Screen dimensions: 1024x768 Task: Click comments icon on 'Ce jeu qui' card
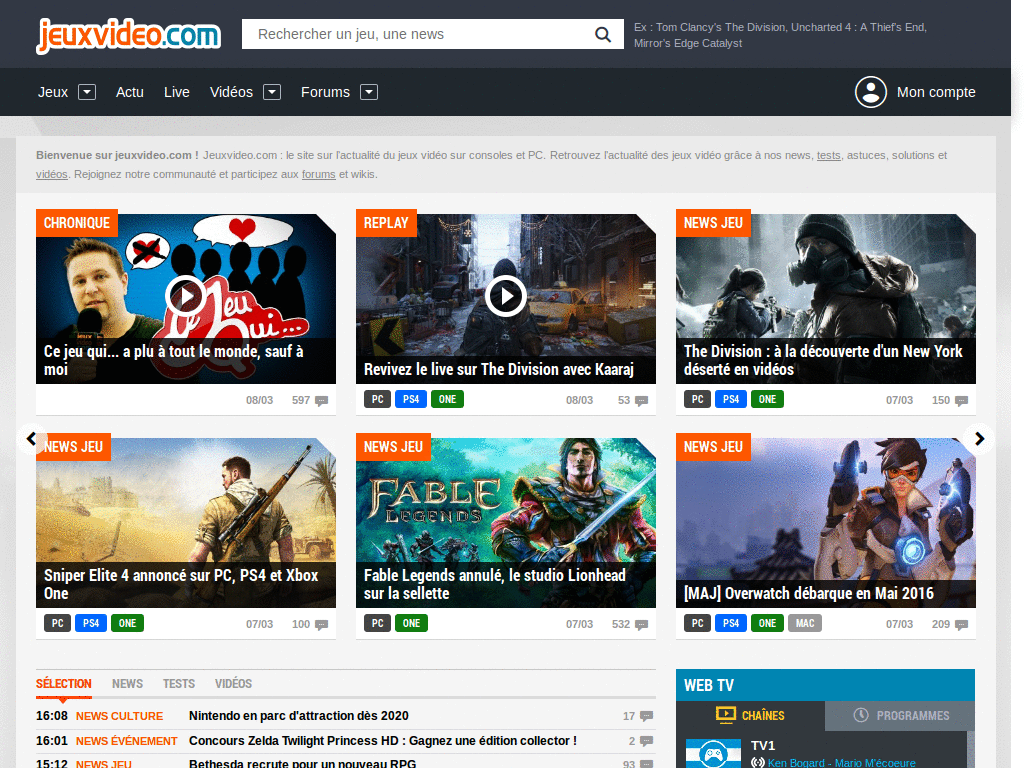[321, 400]
